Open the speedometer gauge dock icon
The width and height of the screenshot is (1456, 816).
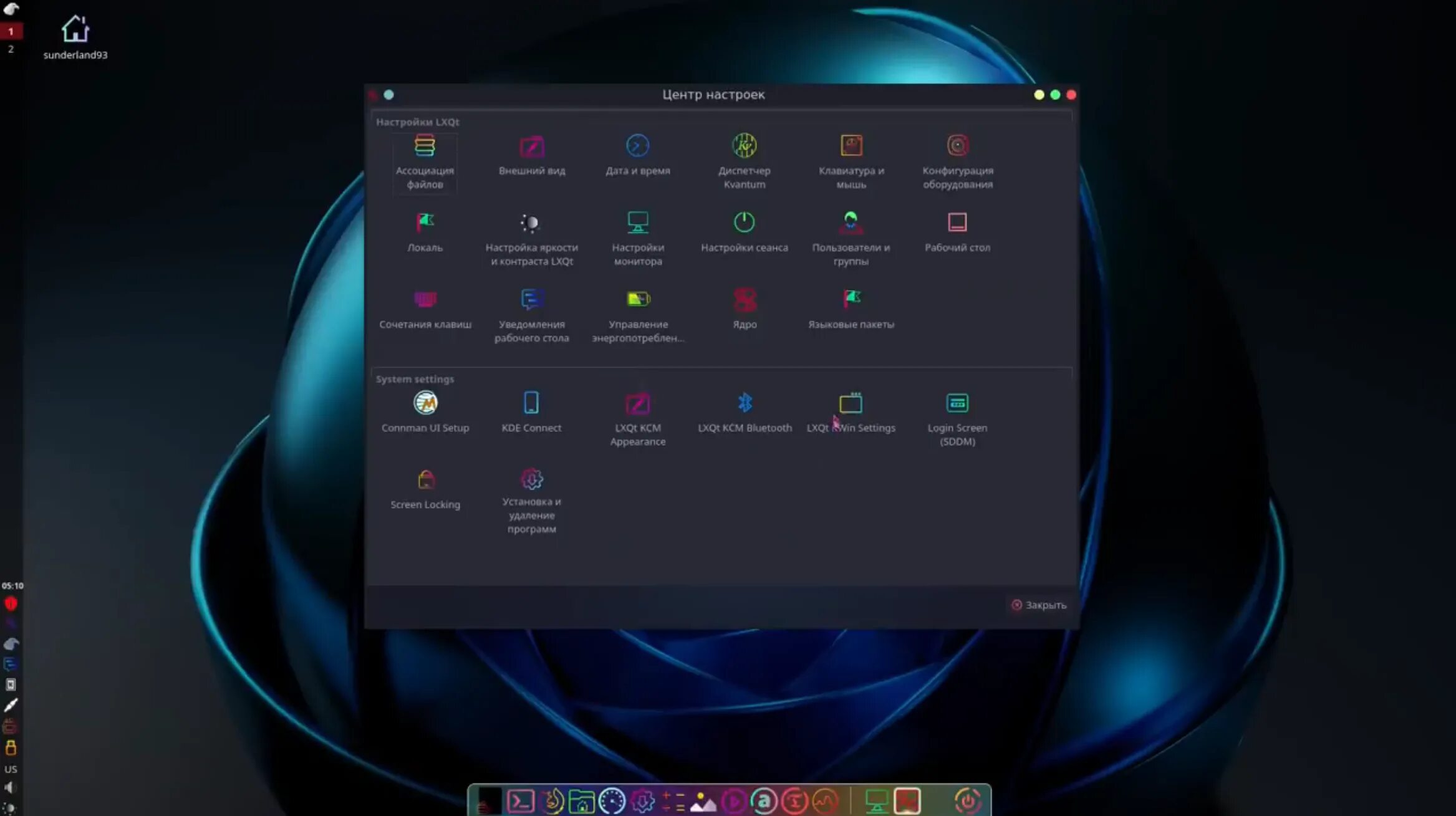coord(612,801)
